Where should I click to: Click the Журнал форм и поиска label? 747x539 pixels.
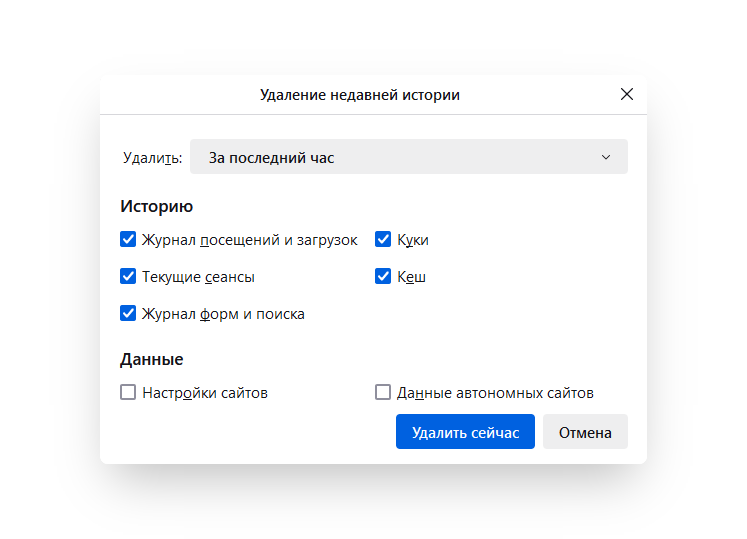pos(223,314)
